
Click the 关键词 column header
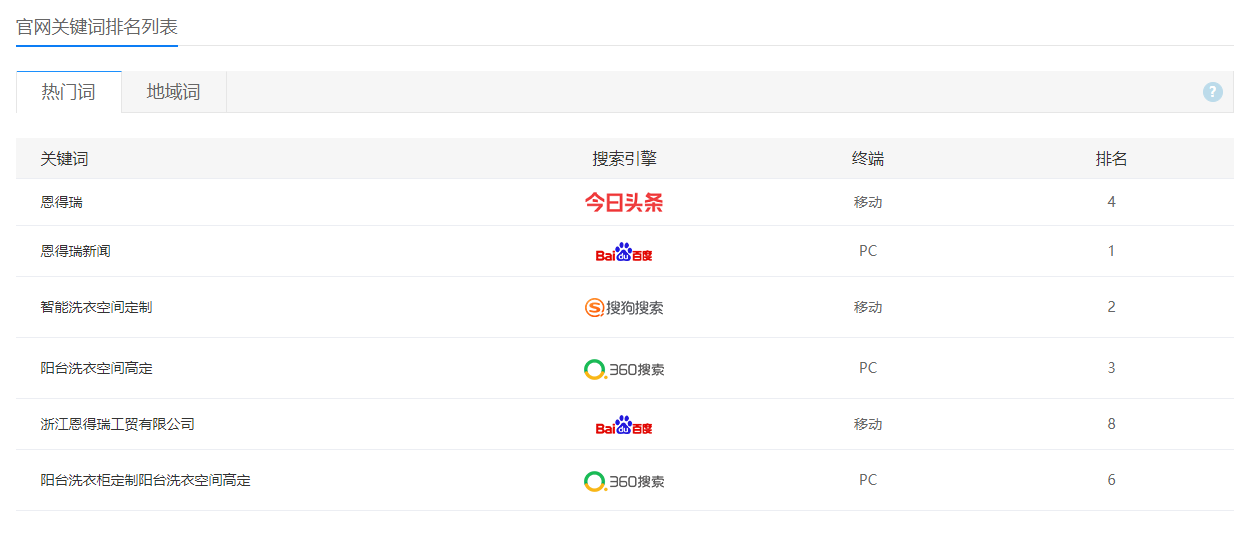pyautogui.click(x=65, y=159)
